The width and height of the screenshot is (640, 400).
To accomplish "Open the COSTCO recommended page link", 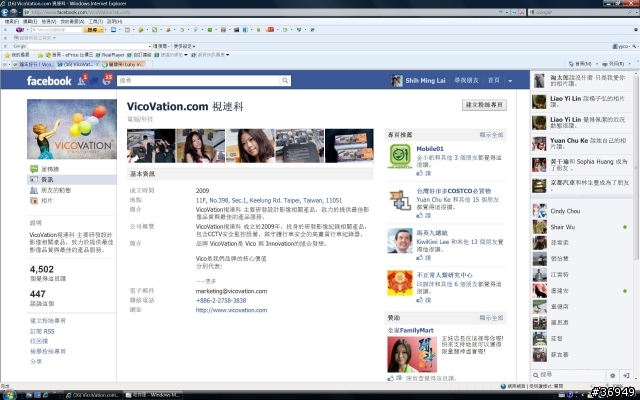I will [453, 191].
